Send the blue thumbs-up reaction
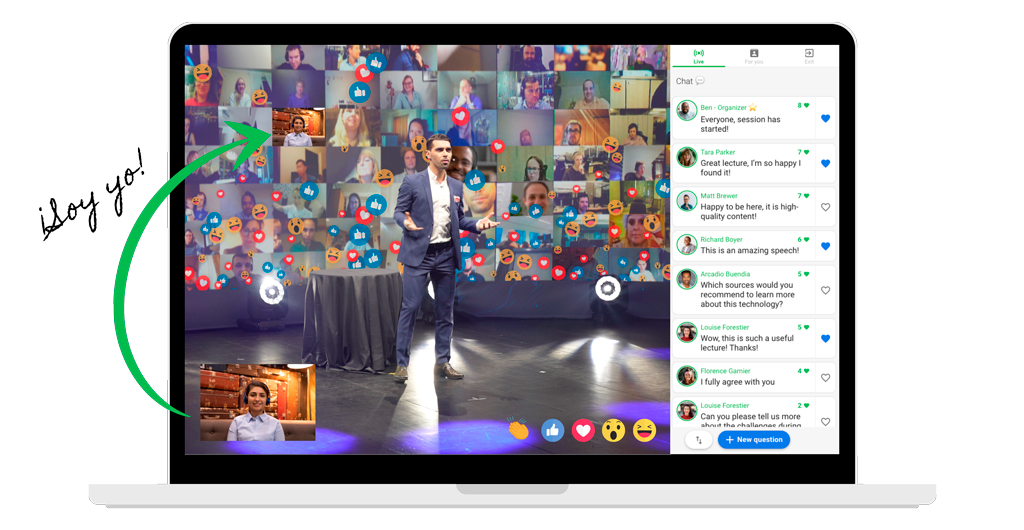The height and width of the screenshot is (530, 1024). click(x=552, y=430)
